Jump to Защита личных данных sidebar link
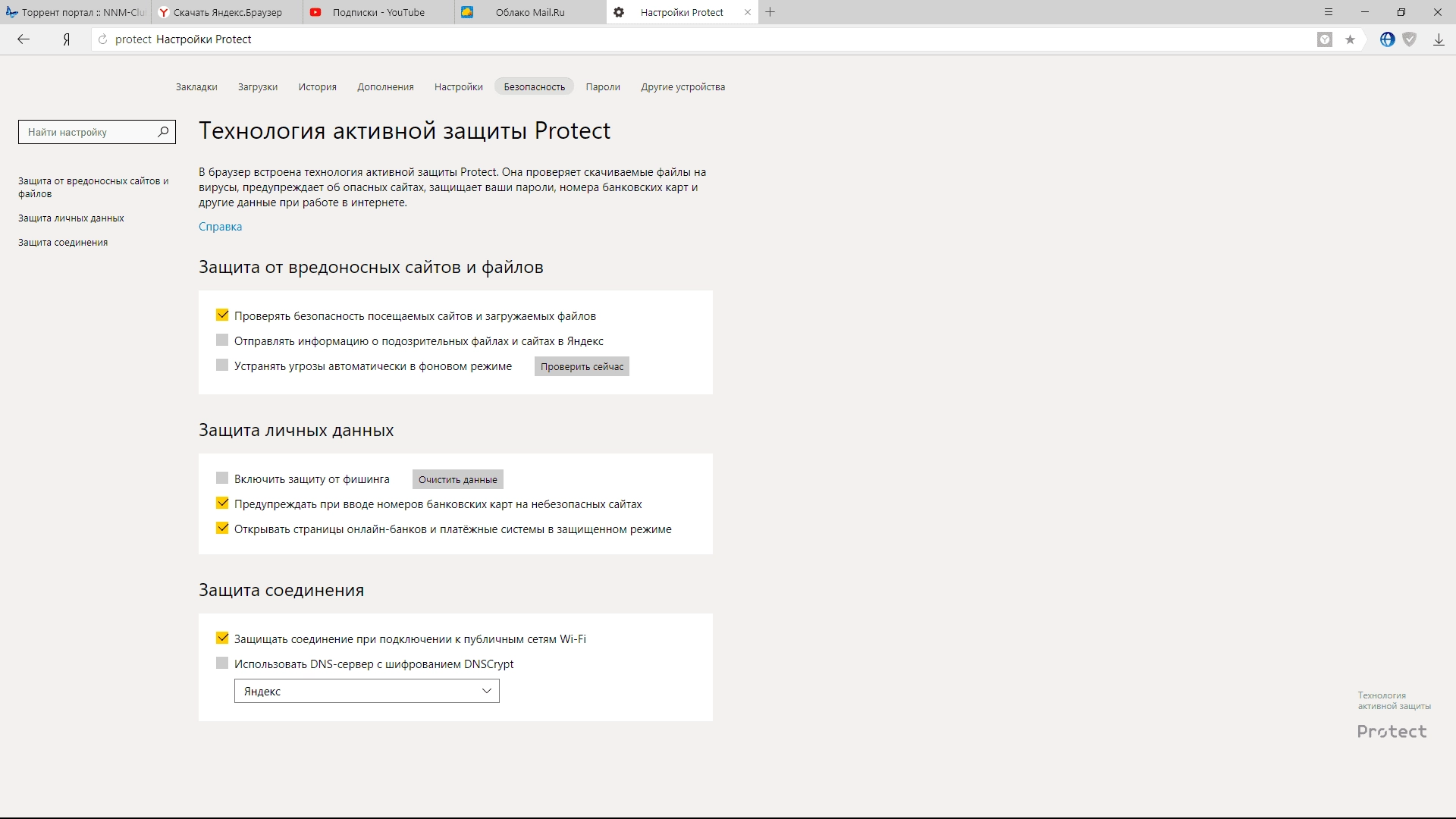This screenshot has width=1456, height=819. (71, 218)
